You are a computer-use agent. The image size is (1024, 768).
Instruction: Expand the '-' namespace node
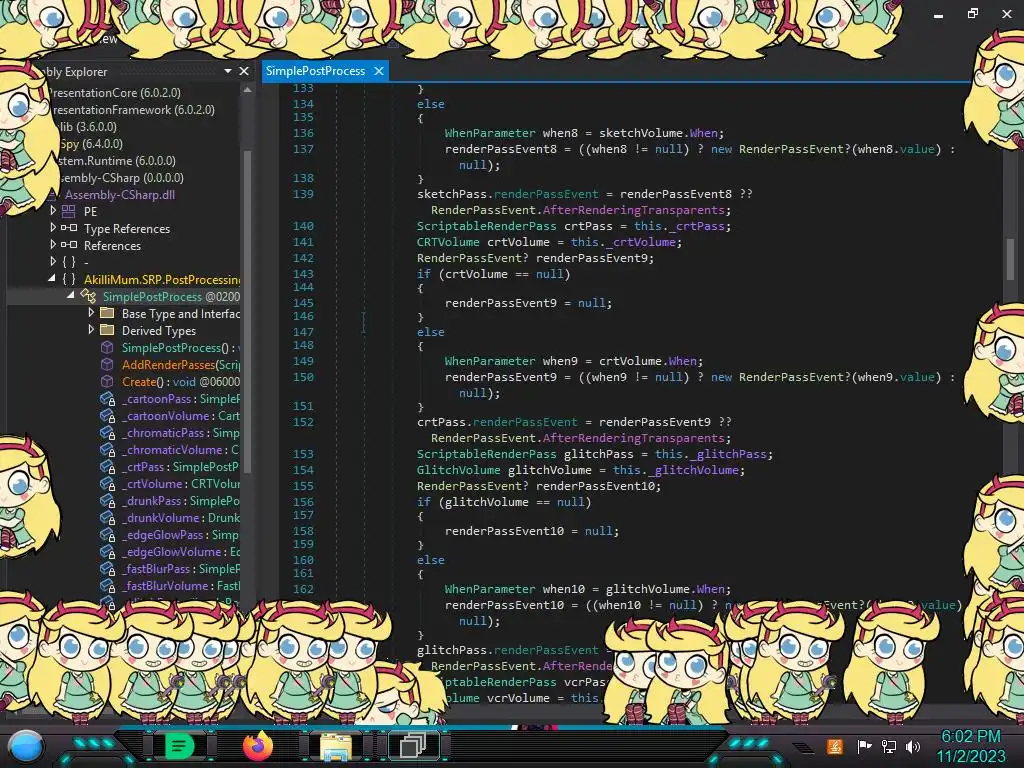53,261
